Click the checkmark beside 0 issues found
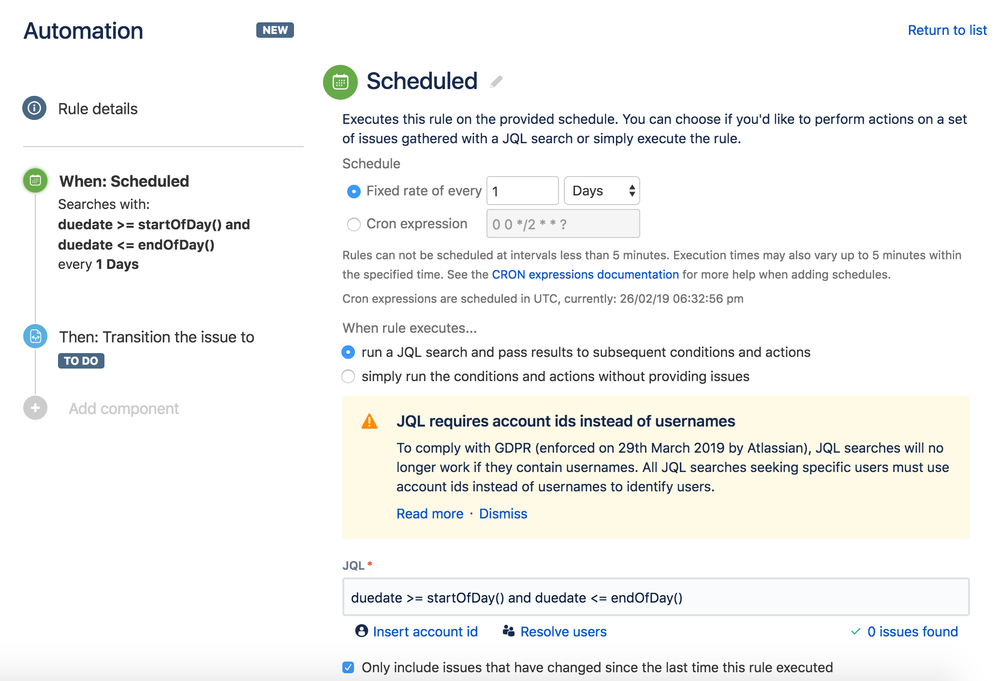 (855, 631)
